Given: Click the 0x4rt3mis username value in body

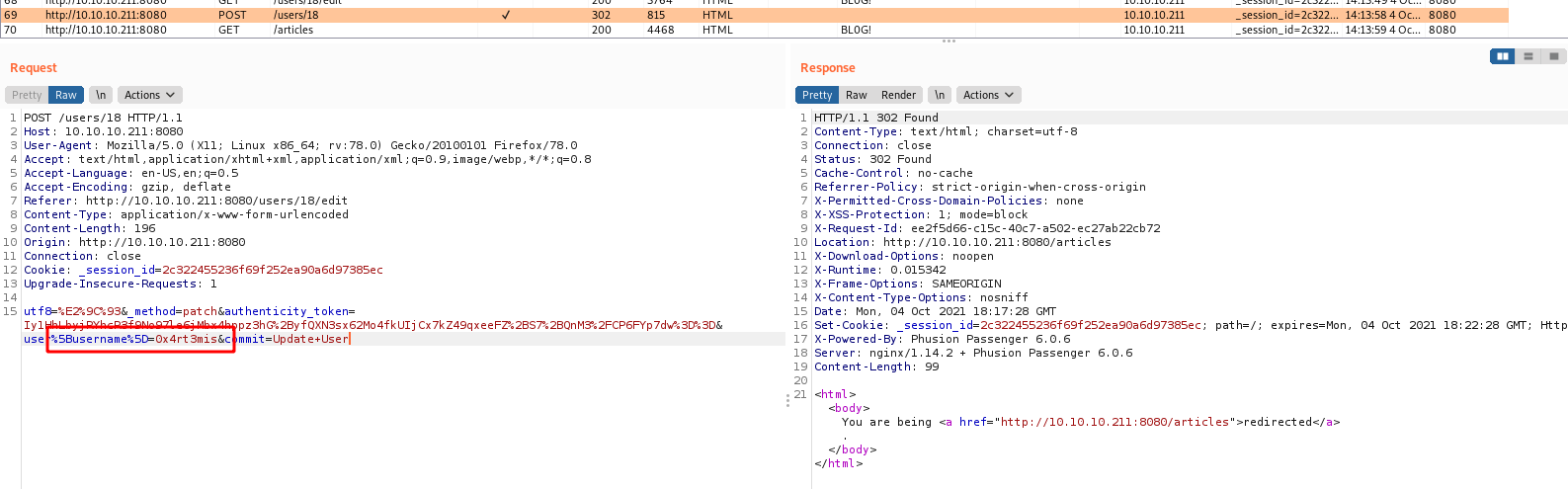Looking at the screenshot, I should click(x=186, y=339).
